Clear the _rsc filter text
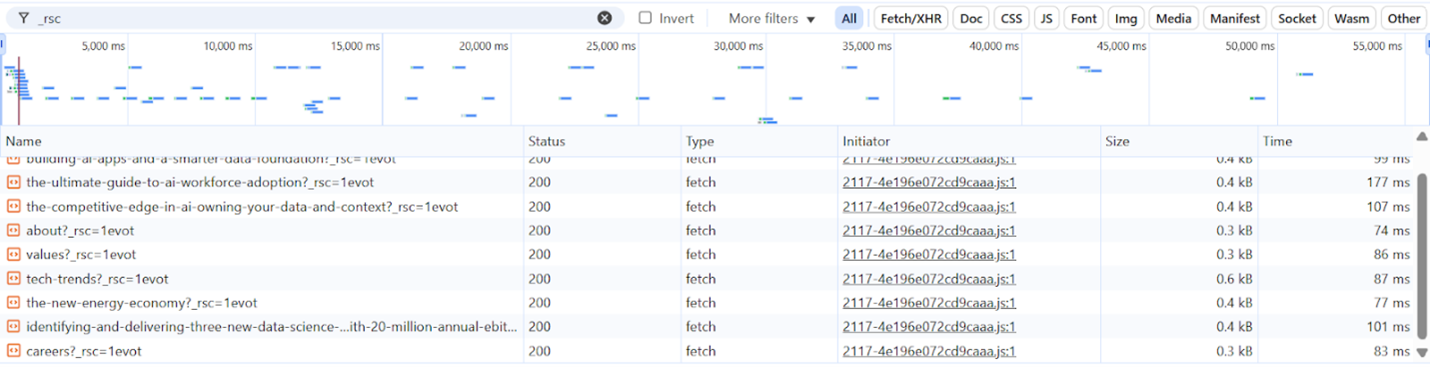The image size is (1430, 367). (x=604, y=18)
